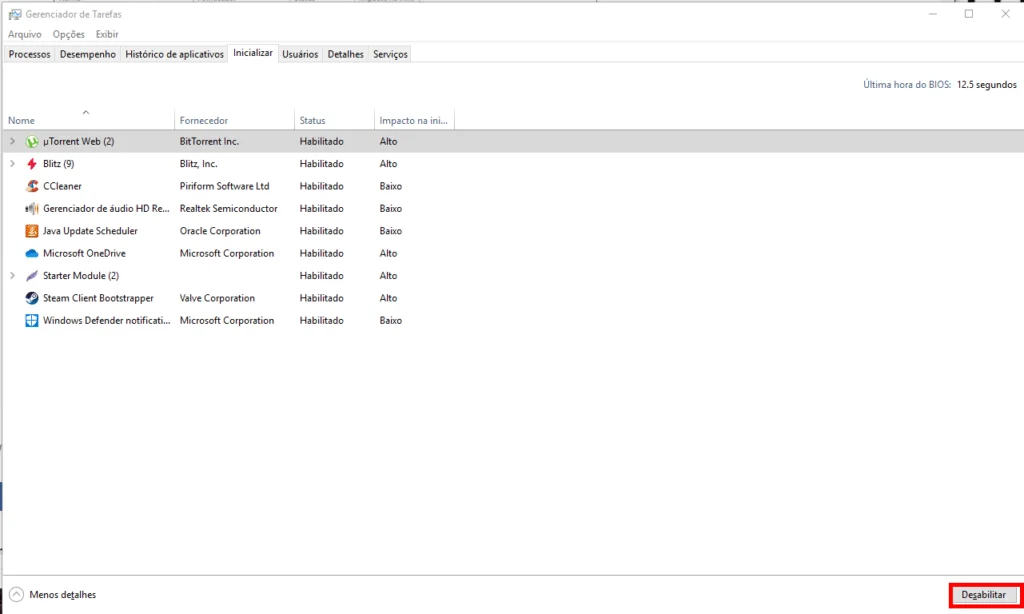The width and height of the screenshot is (1024, 614).
Task: Expand the Starter Module (2) group
Action: (x=12, y=276)
